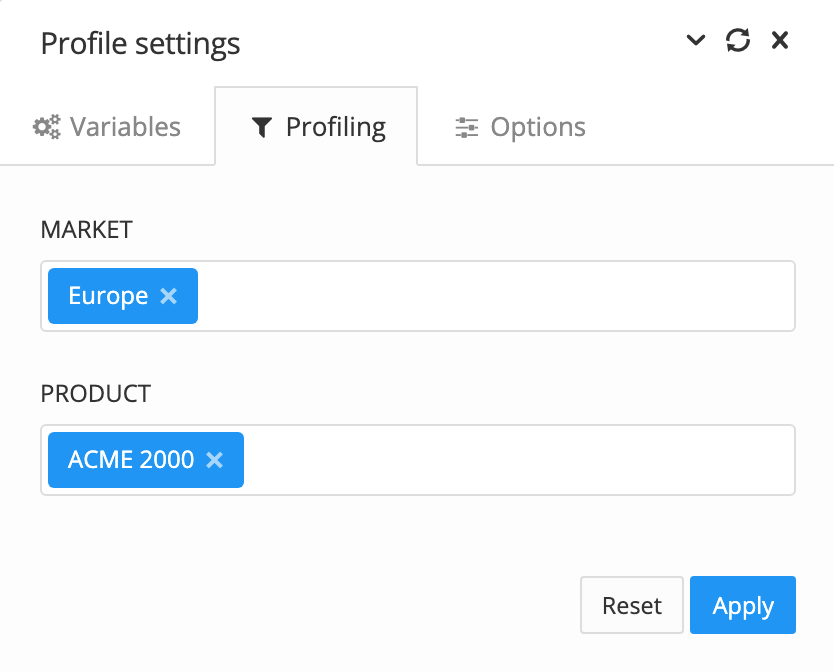Remove the Europe tag with its x icon
Screen dimensions: 834x672
point(168,295)
